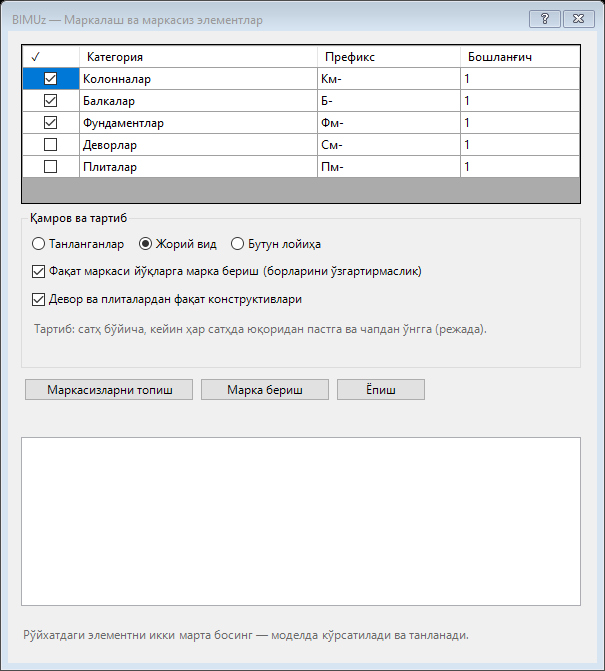Uncheck the Балкалар row checkbox
This screenshot has height=671, width=605.
[x=50, y=101]
